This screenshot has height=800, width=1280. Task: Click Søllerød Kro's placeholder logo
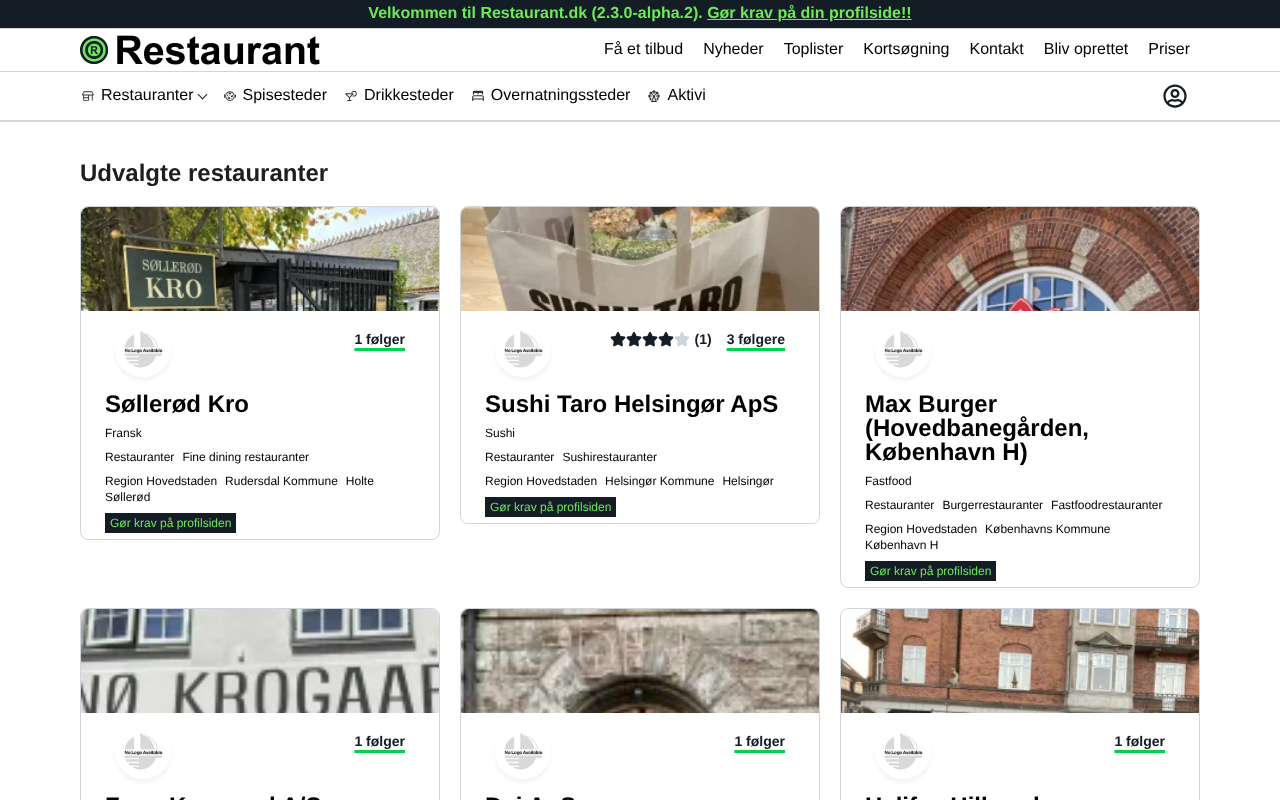tap(143, 350)
